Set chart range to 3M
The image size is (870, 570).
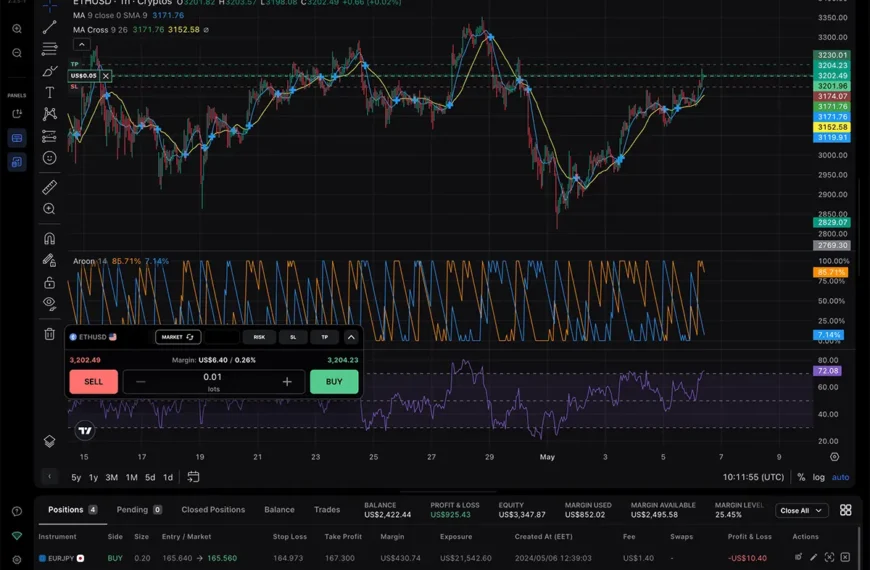112,477
